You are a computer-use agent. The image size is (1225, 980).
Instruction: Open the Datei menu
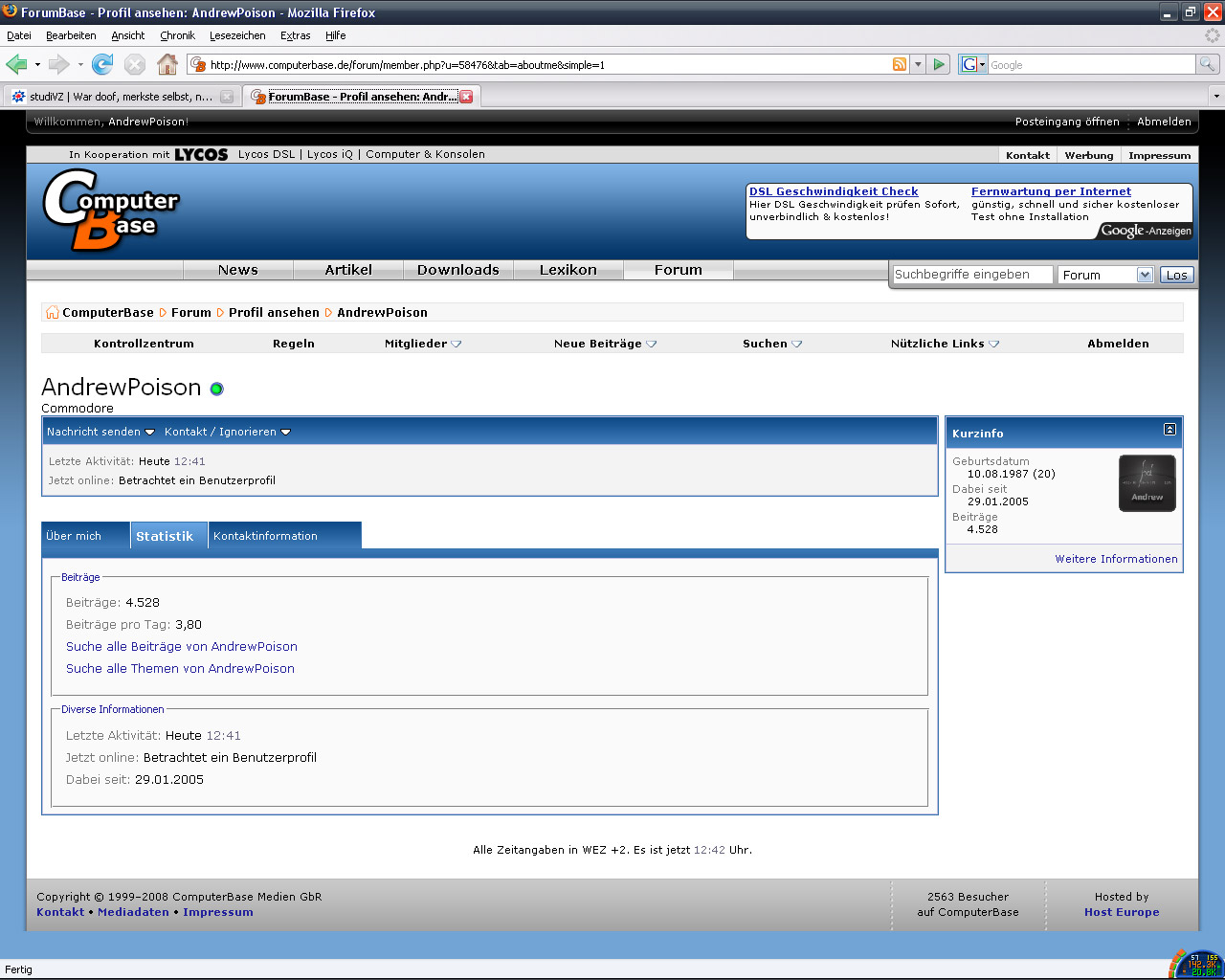pos(19,35)
